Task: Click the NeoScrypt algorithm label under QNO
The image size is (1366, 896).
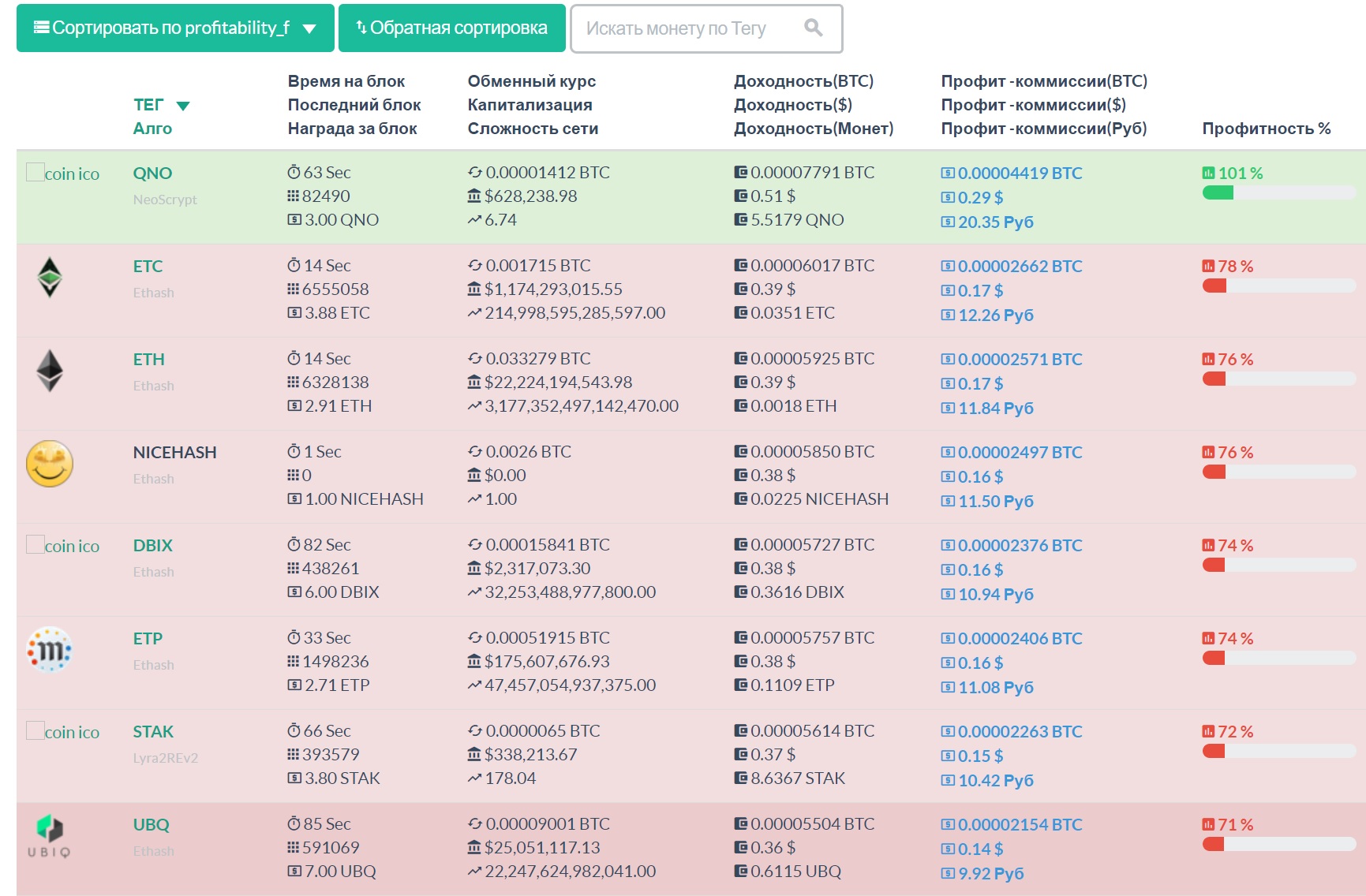Action: pos(165,200)
